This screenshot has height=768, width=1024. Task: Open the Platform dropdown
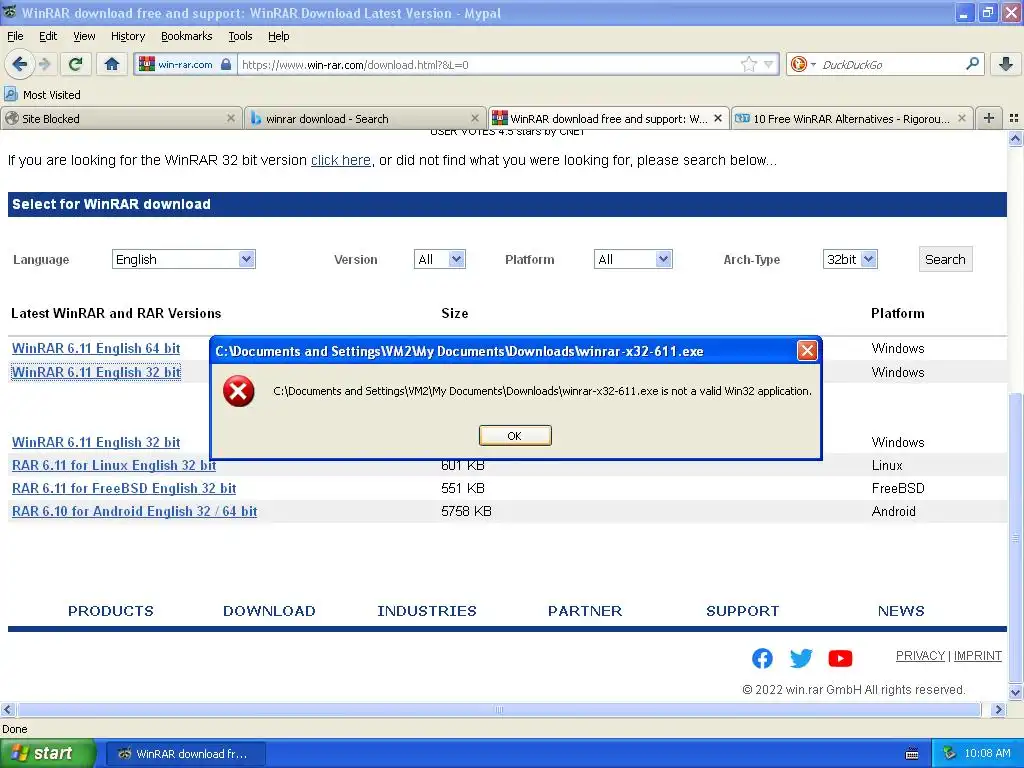pyautogui.click(x=633, y=259)
